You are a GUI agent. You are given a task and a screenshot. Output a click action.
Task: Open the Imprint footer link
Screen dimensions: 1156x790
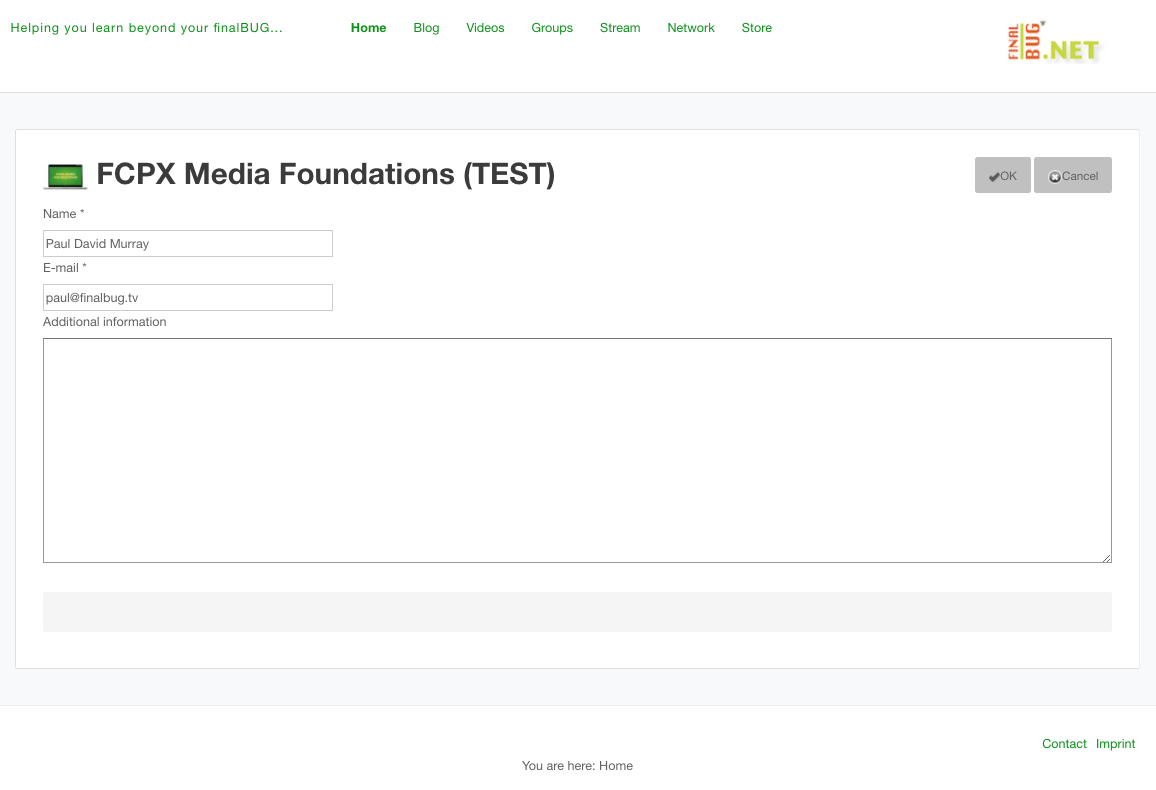tap(1115, 744)
